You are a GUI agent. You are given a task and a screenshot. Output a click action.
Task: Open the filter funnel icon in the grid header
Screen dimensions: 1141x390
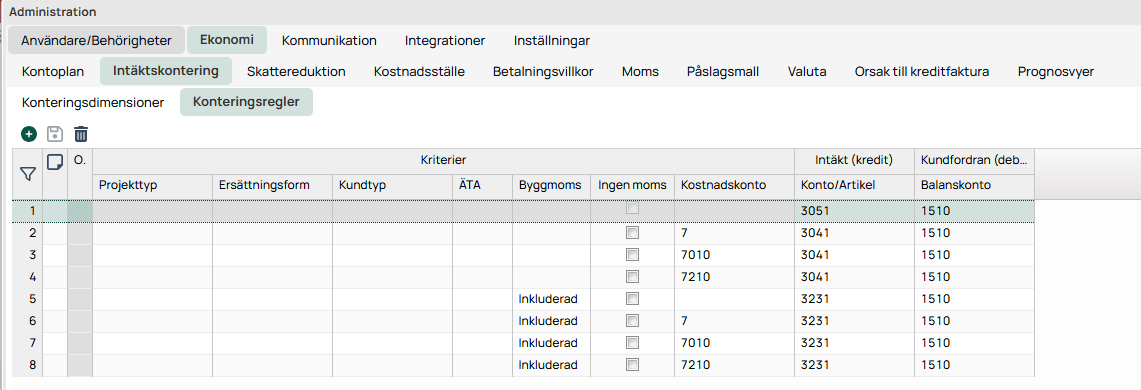[28, 174]
